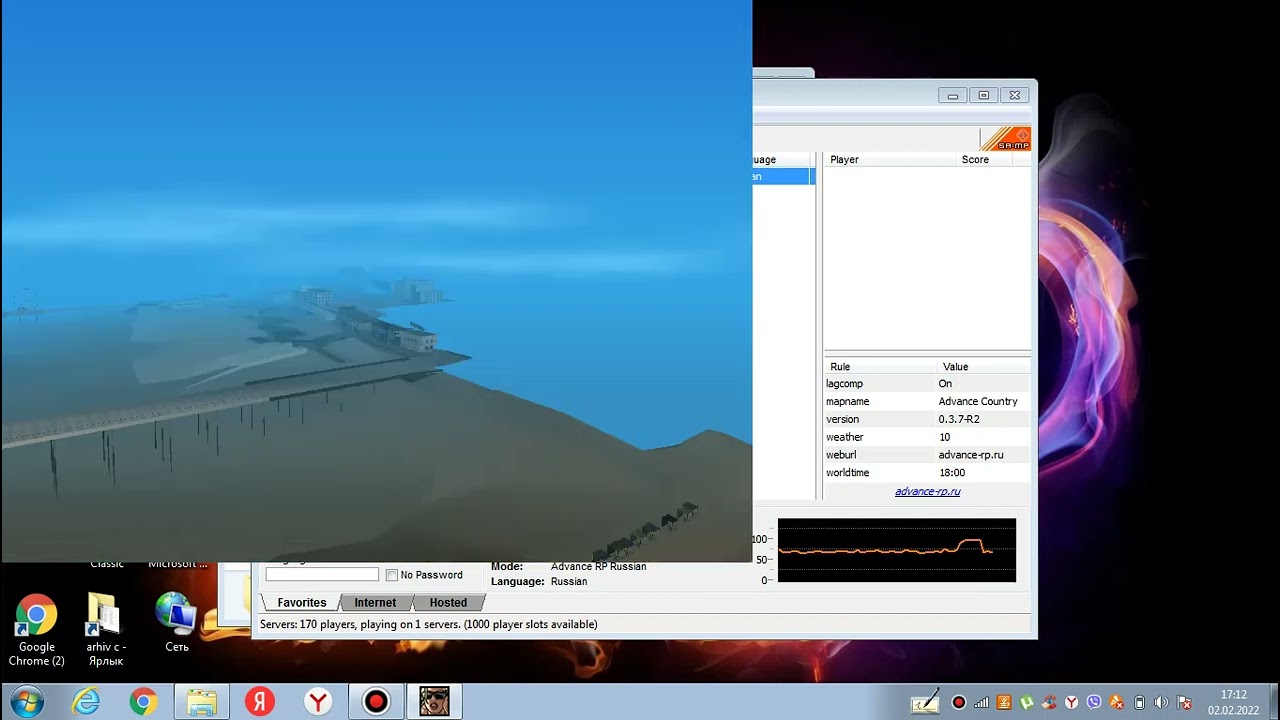Open the Google Chrome (2) desktop shortcut
Image resolution: width=1280 pixels, height=720 pixels.
[x=36, y=630]
